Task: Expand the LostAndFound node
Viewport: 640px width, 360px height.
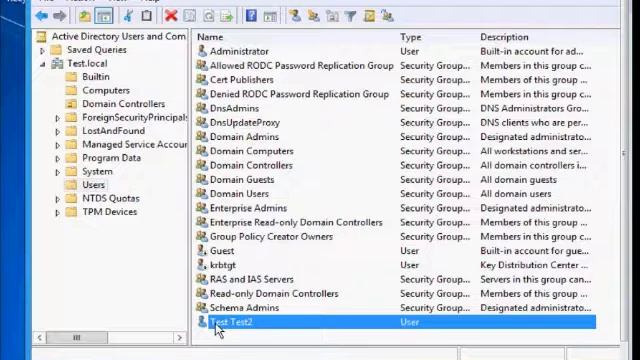Action: click(58, 132)
